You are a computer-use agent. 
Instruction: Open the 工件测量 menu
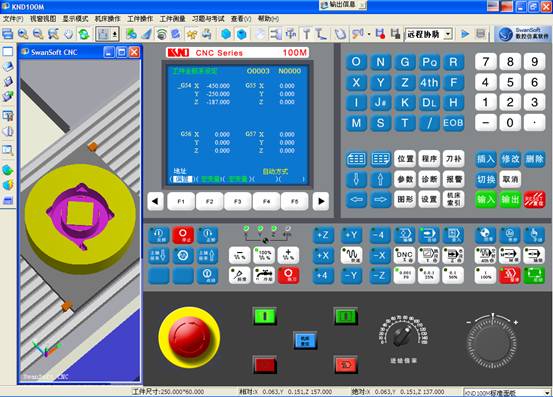(172, 19)
